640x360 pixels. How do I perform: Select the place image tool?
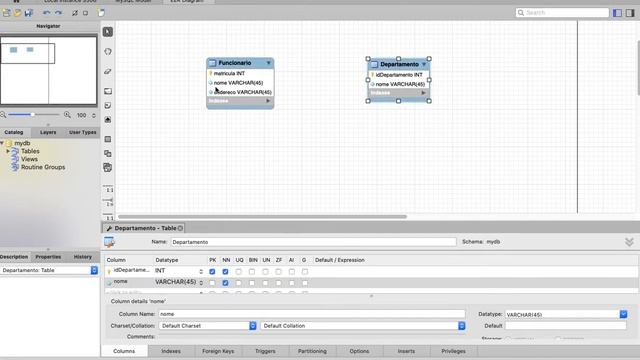tap(108, 120)
